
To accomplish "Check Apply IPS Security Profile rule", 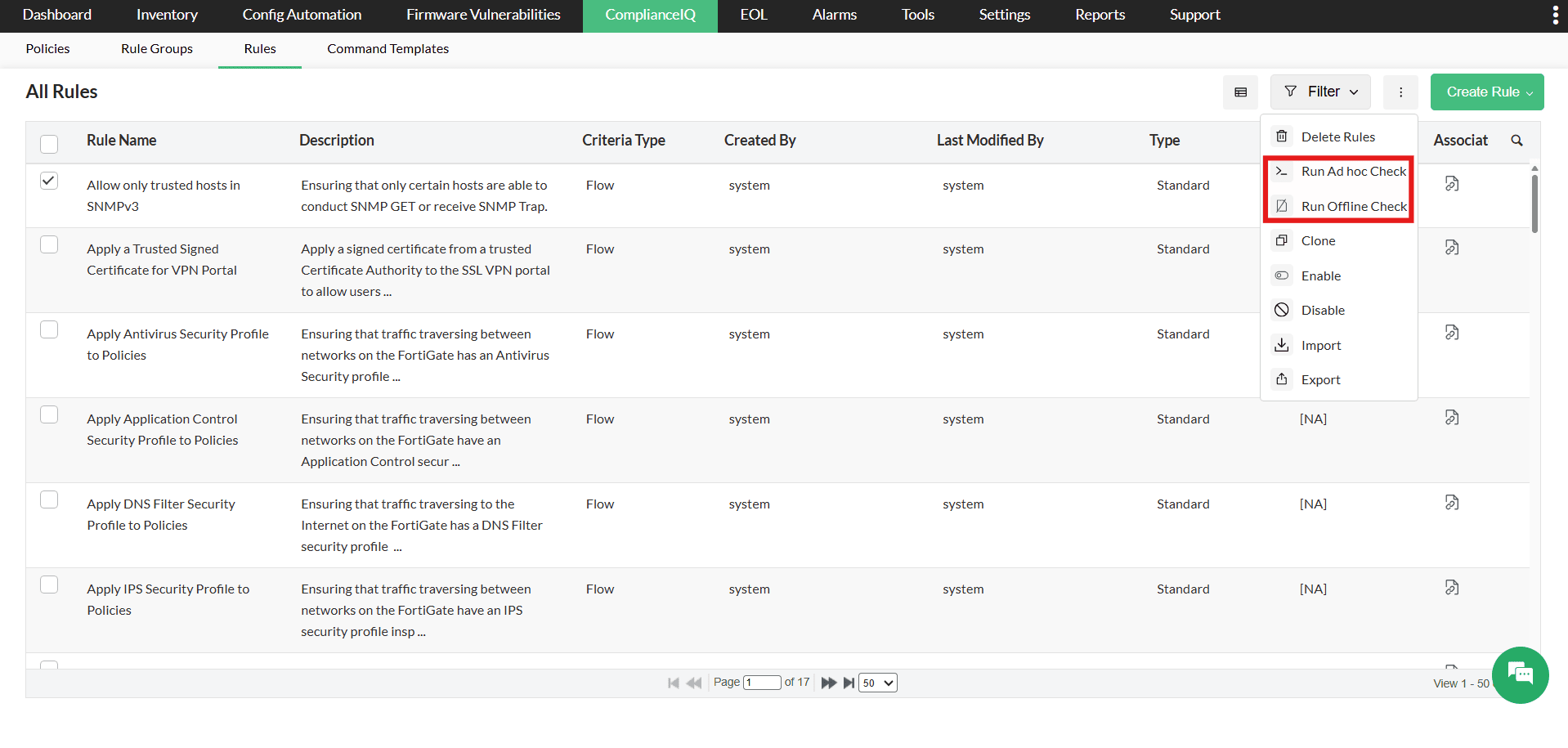I will 49,585.
